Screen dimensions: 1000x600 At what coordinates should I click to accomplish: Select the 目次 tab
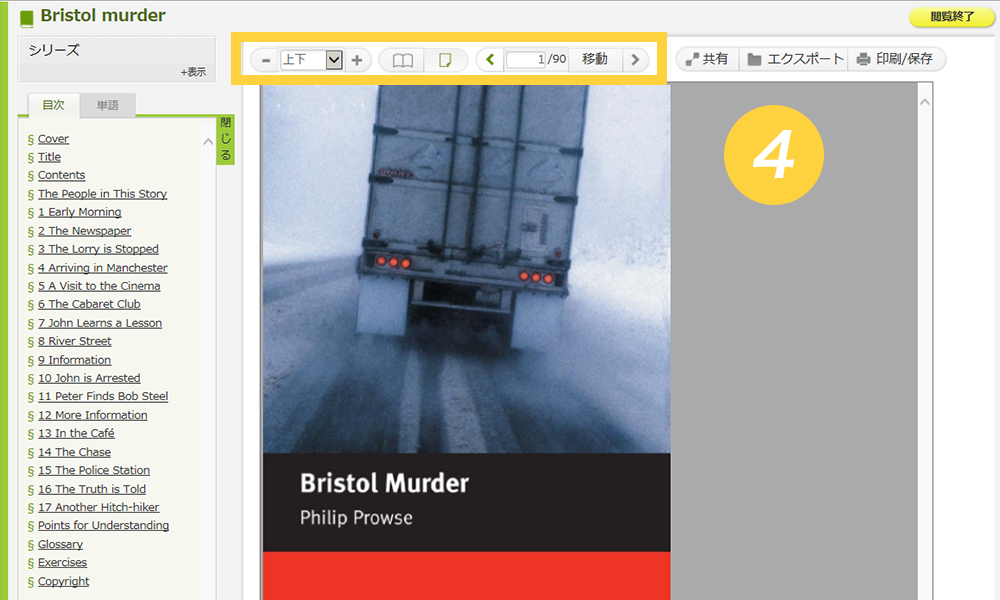pos(54,105)
